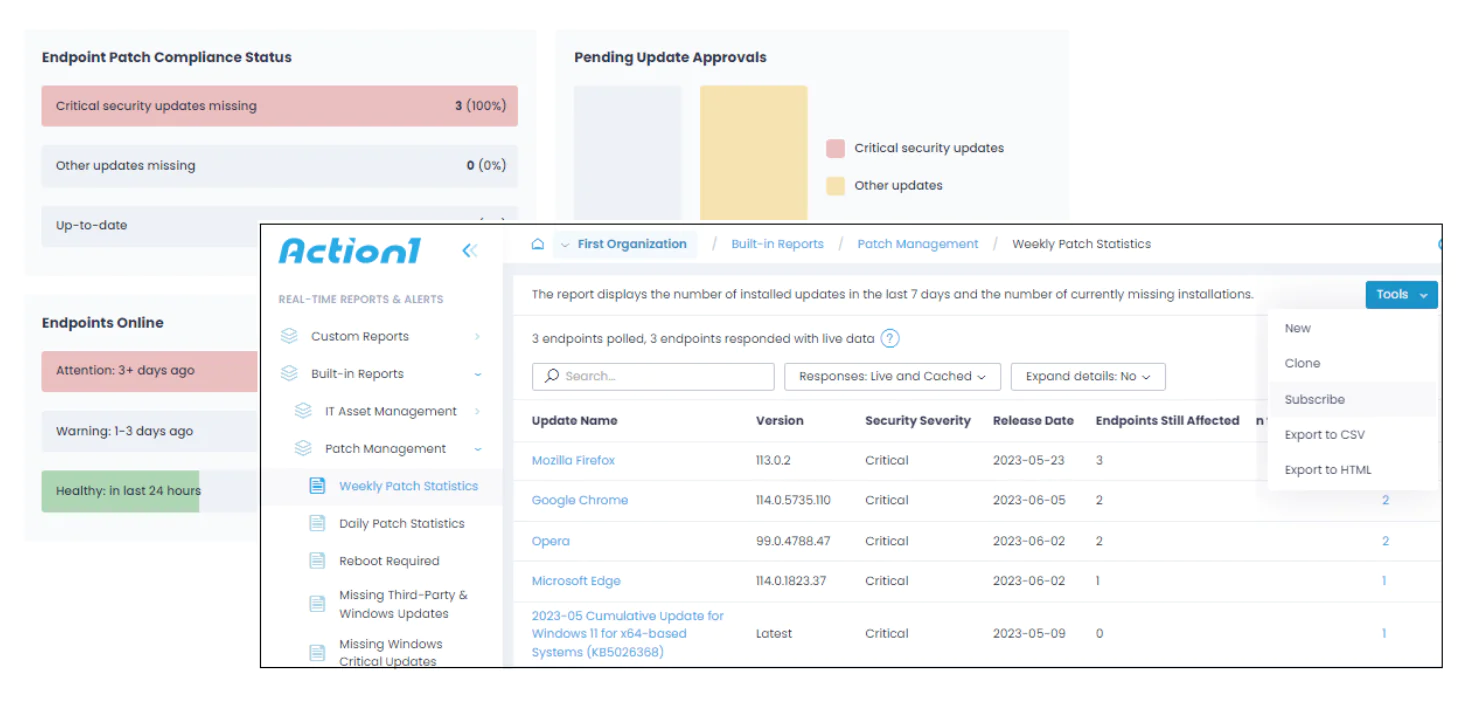Click the Daily Patch Statistics document icon

[x=317, y=523]
